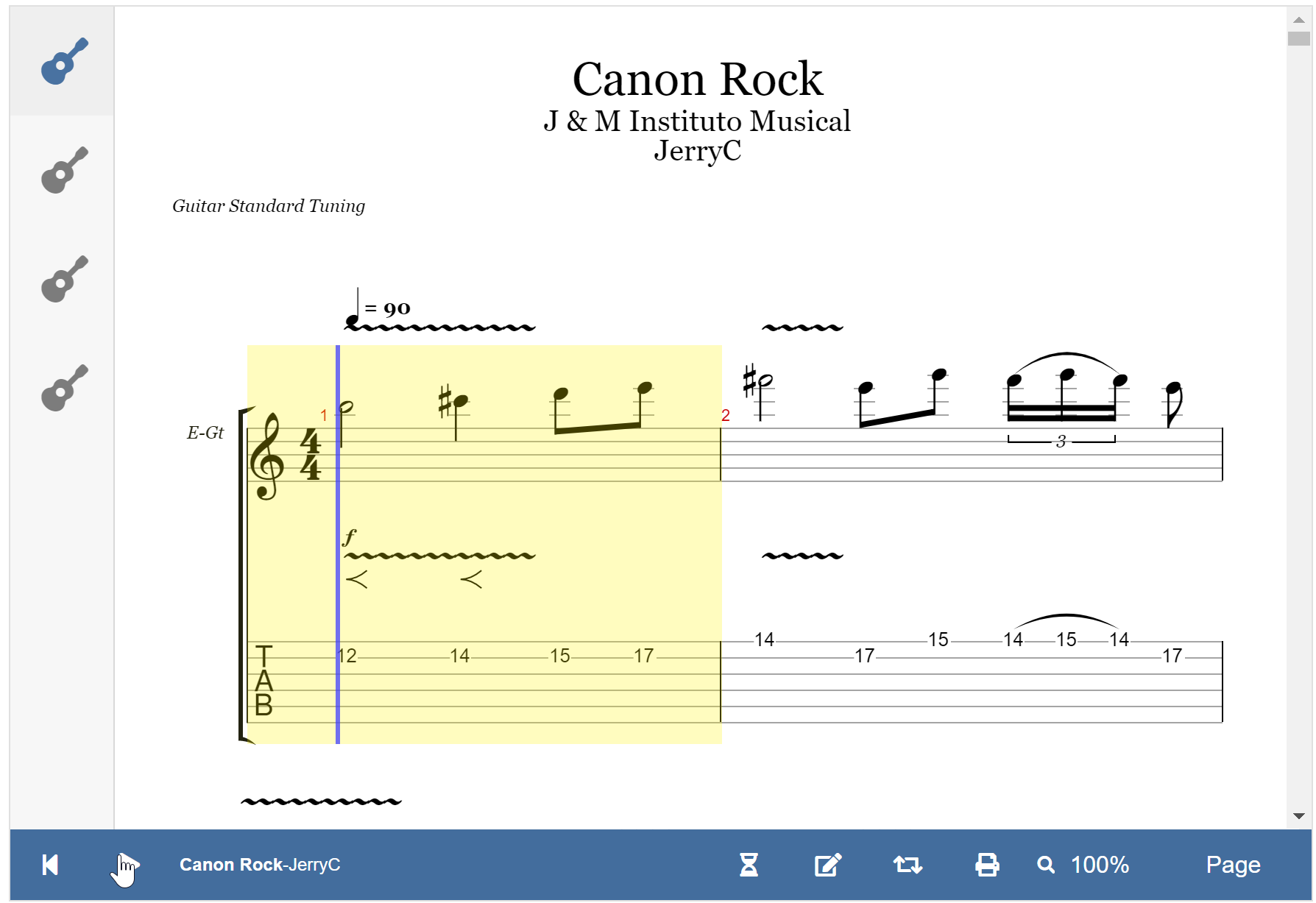Click tab fret 14 in bar 1
Image resolution: width=1316 pixels, height=903 pixels.
coord(460,656)
